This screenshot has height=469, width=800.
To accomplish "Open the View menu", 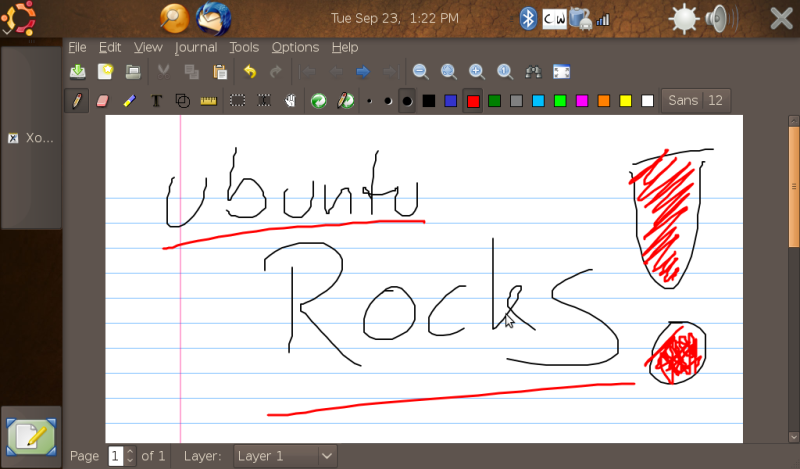I will 148,47.
